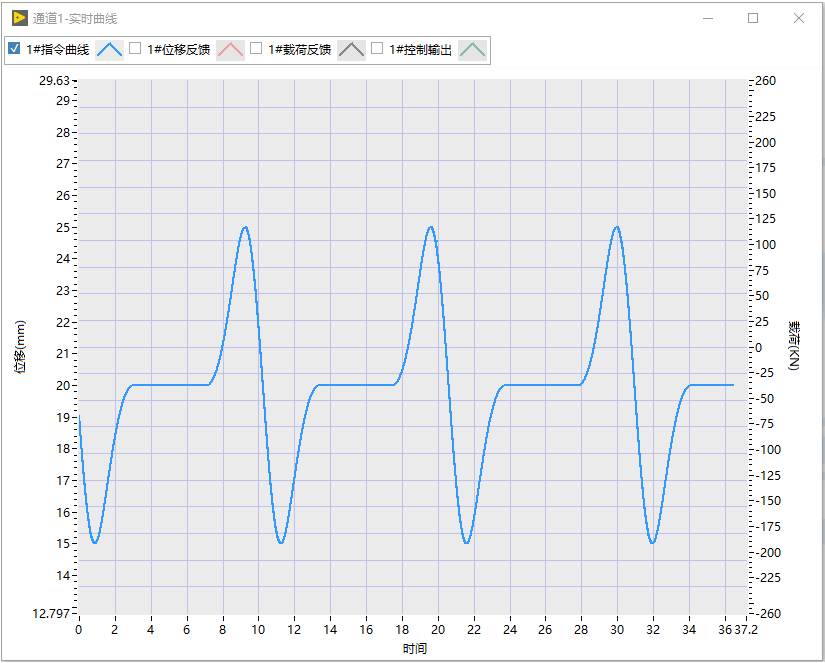Viewport: 825px width, 663px height.
Task: Select the left axis maximum value 29.63
Action: 56,81
